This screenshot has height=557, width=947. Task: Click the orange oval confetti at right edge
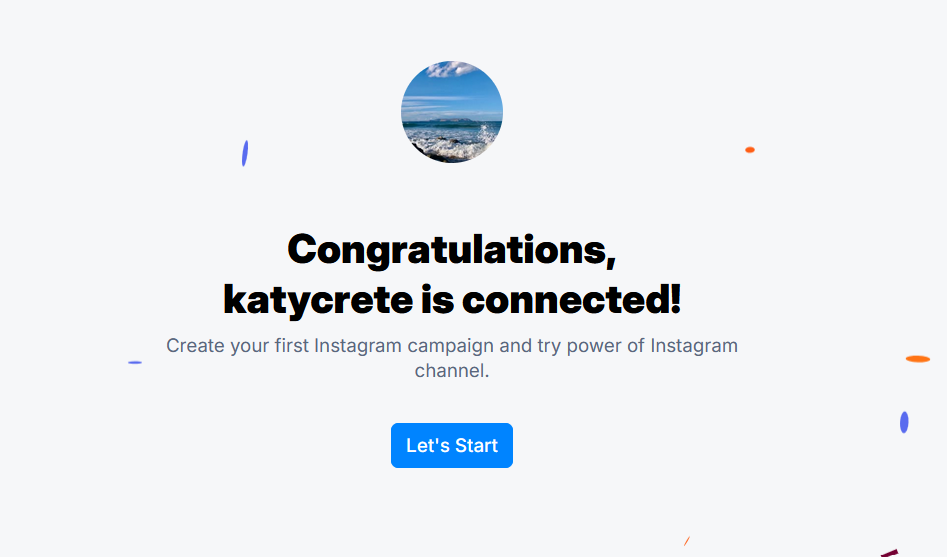click(x=917, y=359)
